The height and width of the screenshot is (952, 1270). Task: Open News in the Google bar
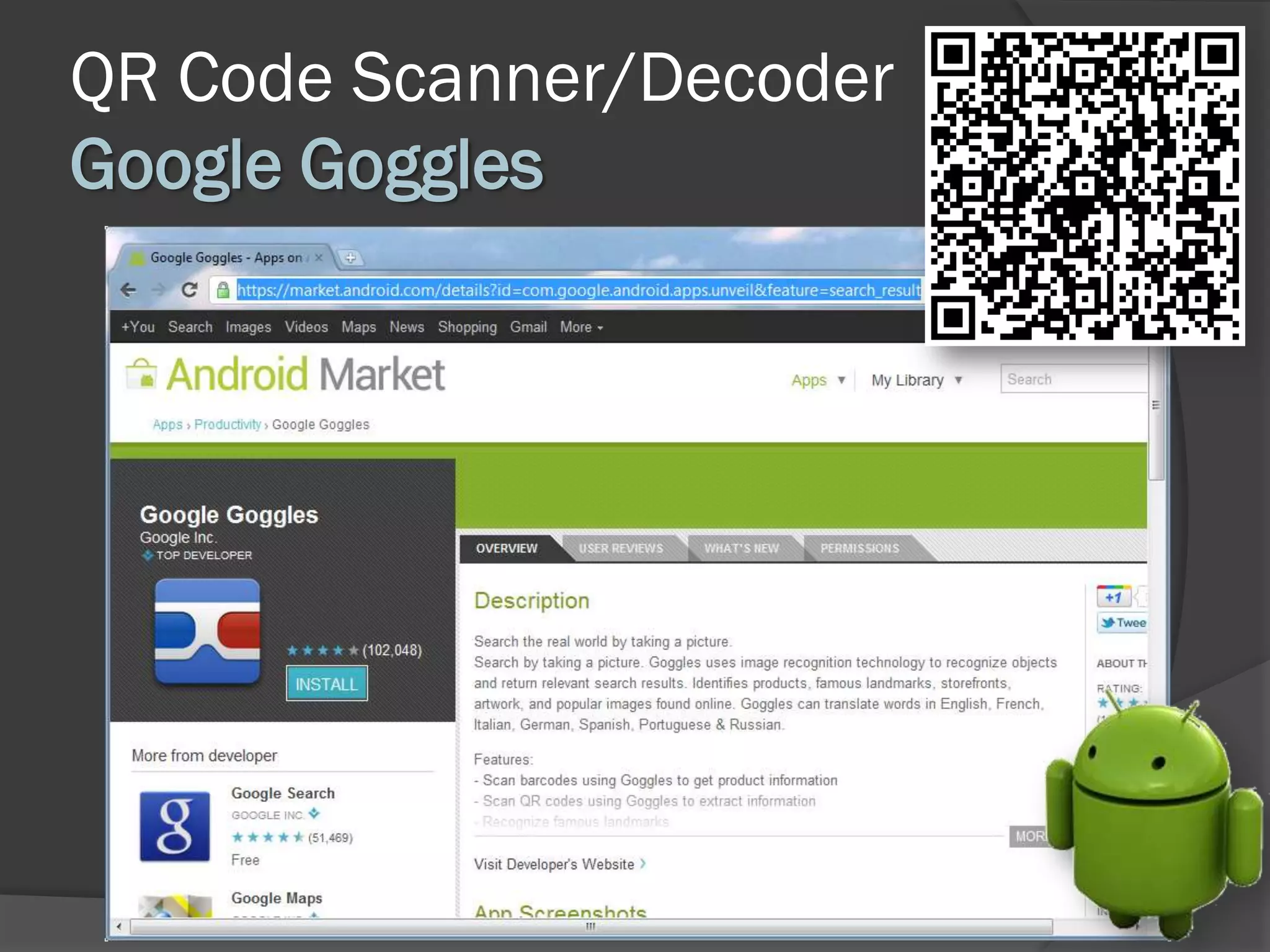[x=407, y=327]
